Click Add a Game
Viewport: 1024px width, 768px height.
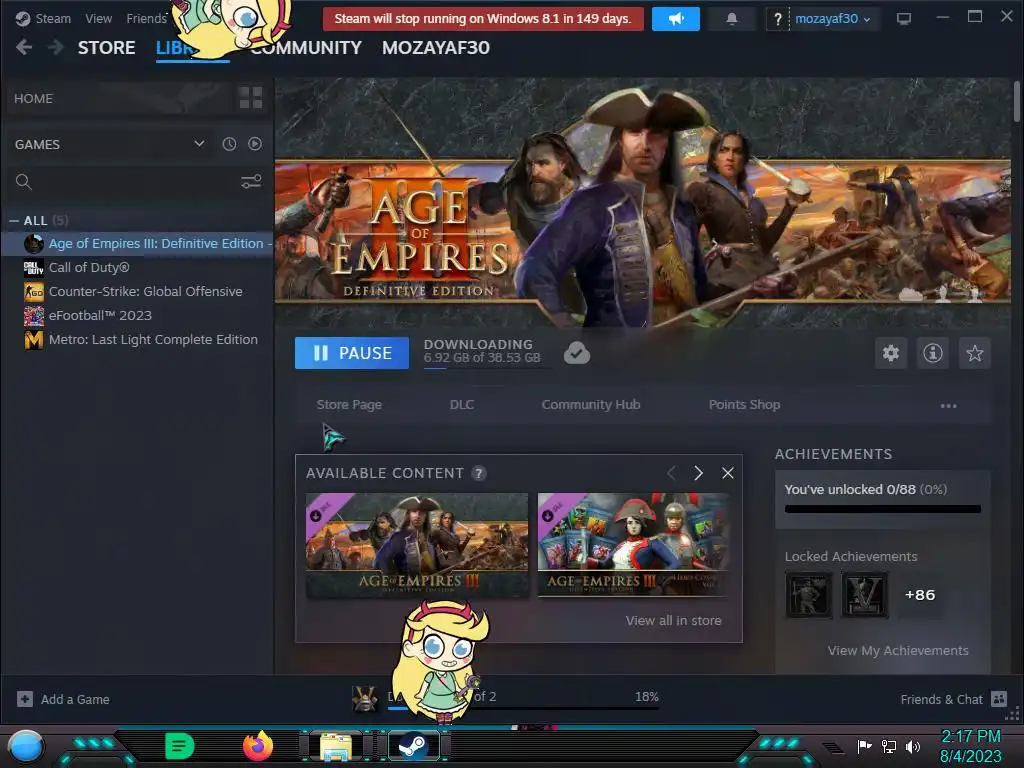point(63,699)
